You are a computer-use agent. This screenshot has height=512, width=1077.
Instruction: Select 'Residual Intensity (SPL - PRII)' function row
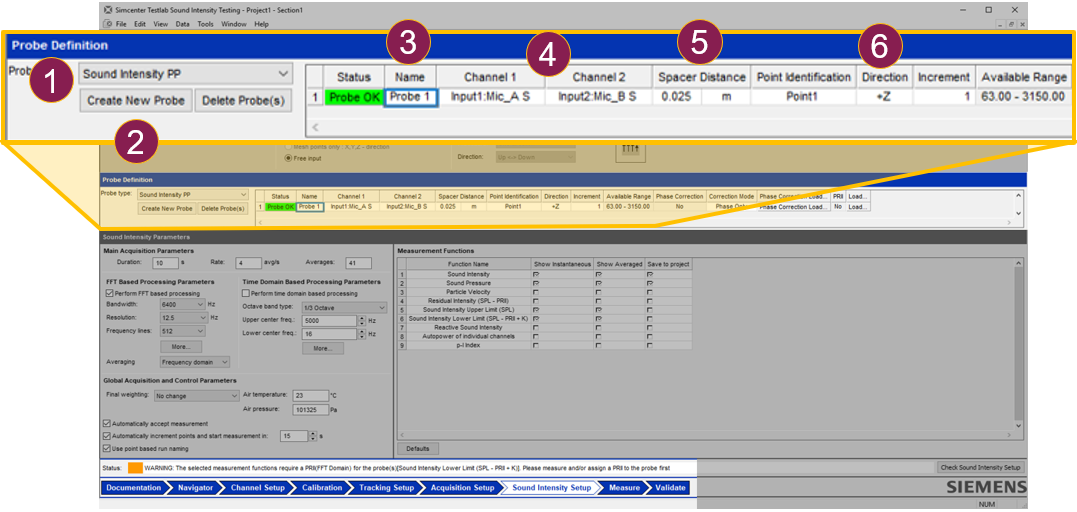468,301
